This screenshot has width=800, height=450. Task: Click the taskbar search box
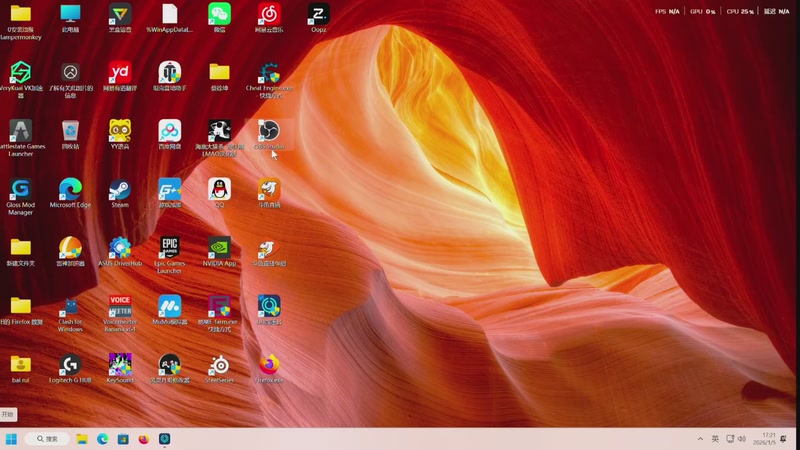(47, 439)
